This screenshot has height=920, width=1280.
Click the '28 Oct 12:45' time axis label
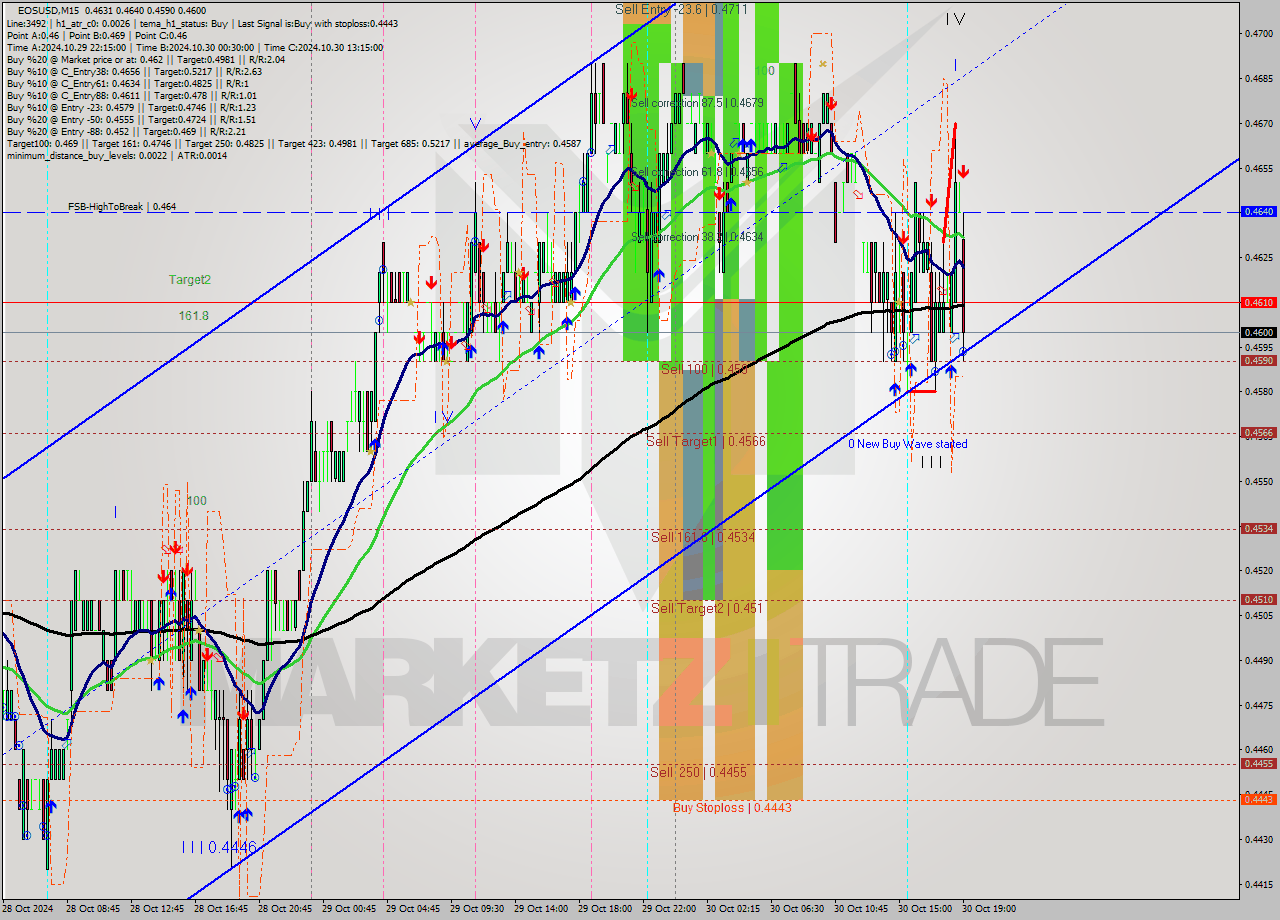point(157,909)
